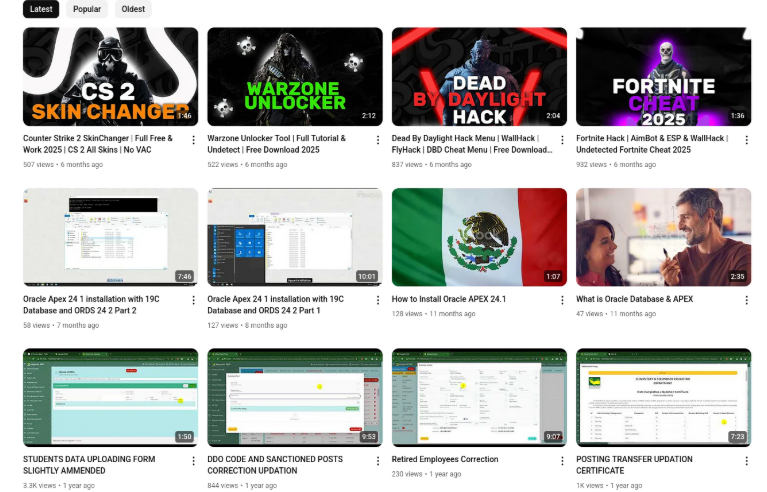
Task: Click kebab menu beside Dead By Daylight Hack video
Action: tap(562, 140)
